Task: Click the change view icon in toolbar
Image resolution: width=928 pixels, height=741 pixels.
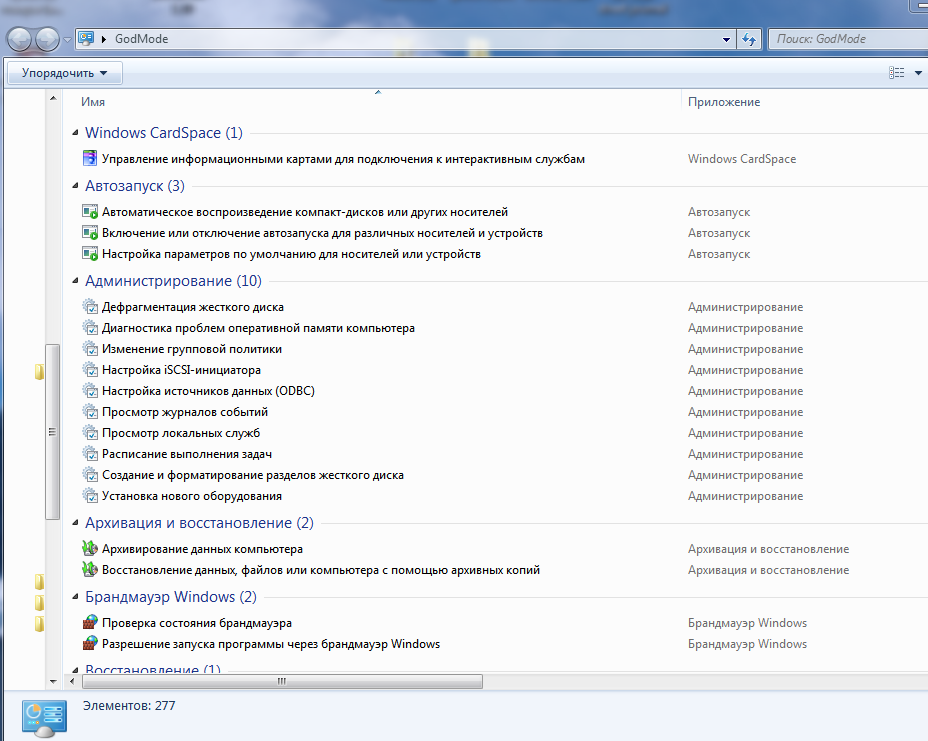Action: [896, 73]
